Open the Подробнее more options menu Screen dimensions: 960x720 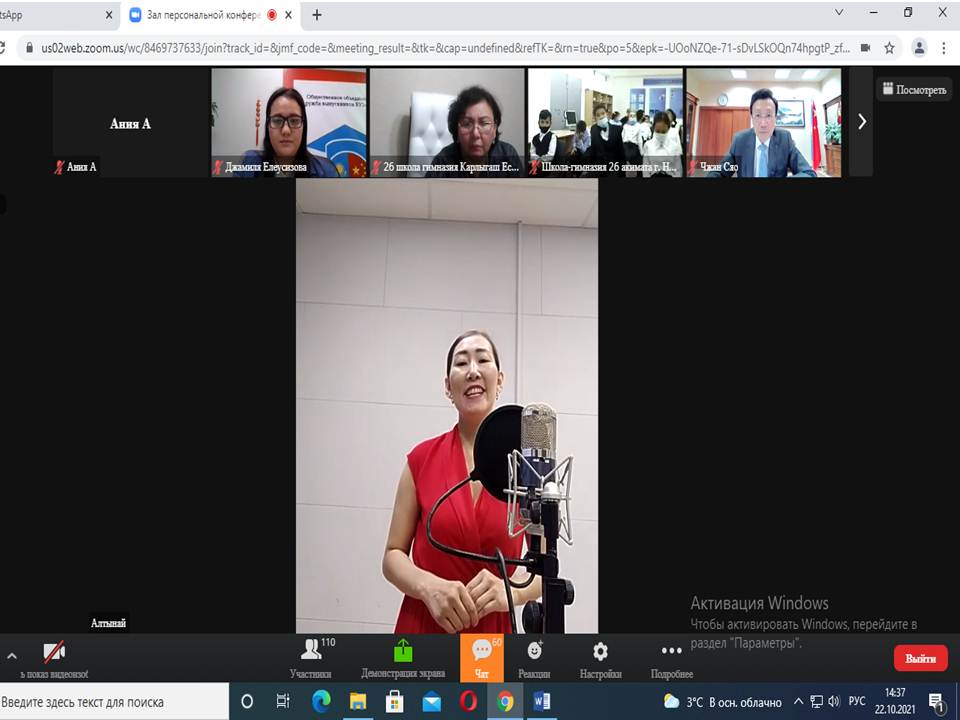[x=672, y=658]
